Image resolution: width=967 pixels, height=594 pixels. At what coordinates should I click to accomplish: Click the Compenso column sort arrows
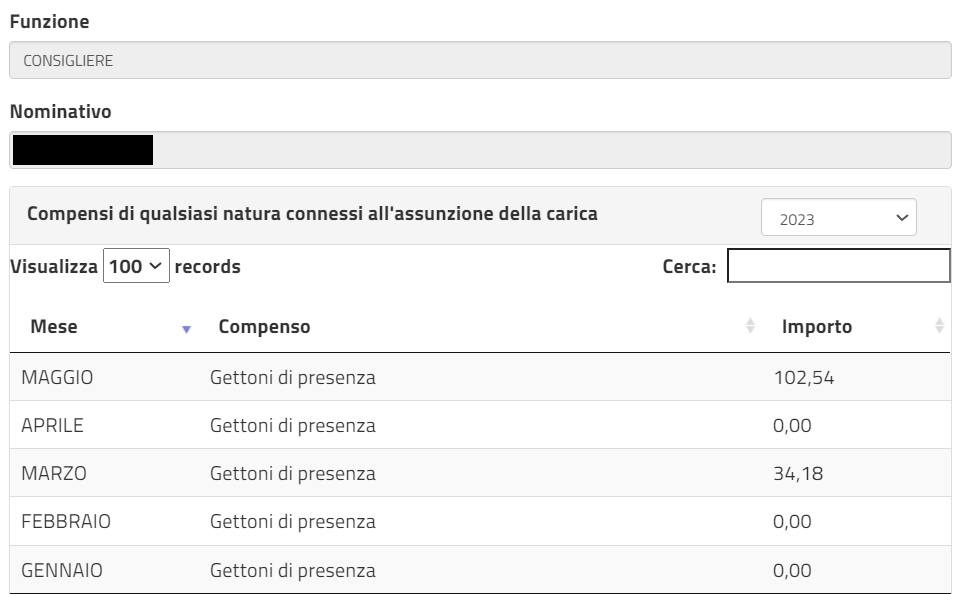pos(750,326)
